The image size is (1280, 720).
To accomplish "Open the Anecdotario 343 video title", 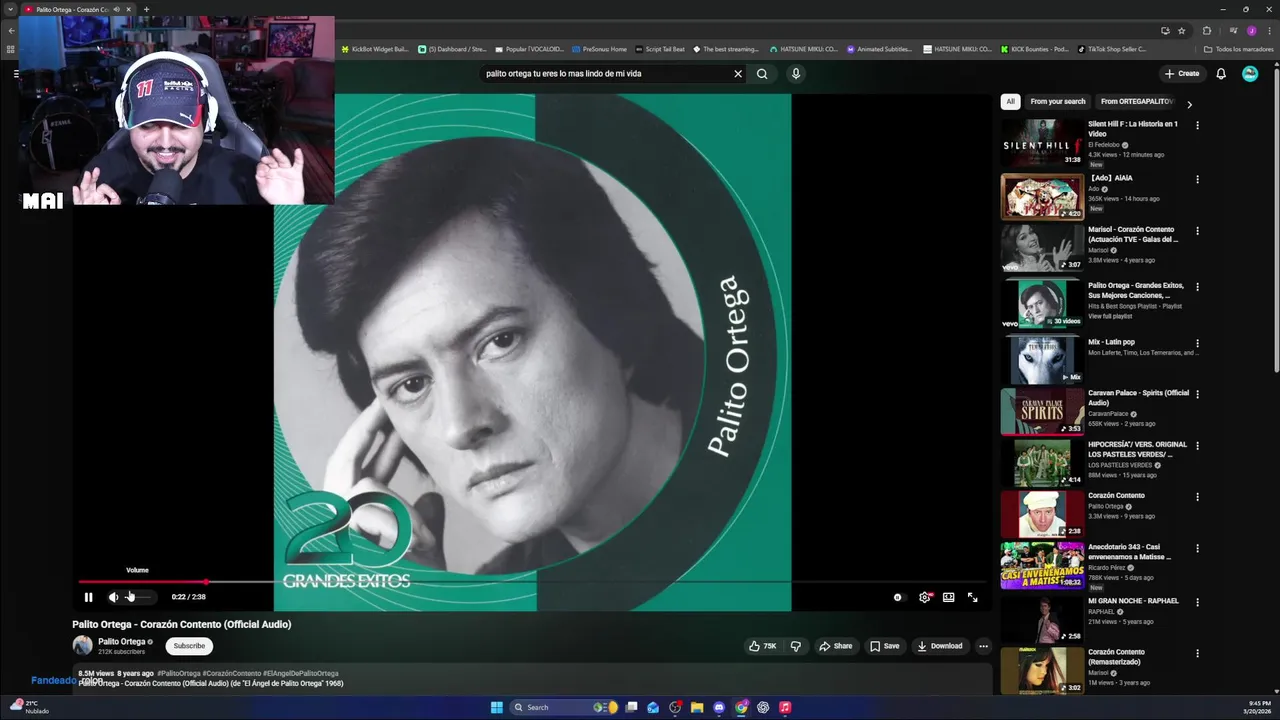I will coord(1129,552).
